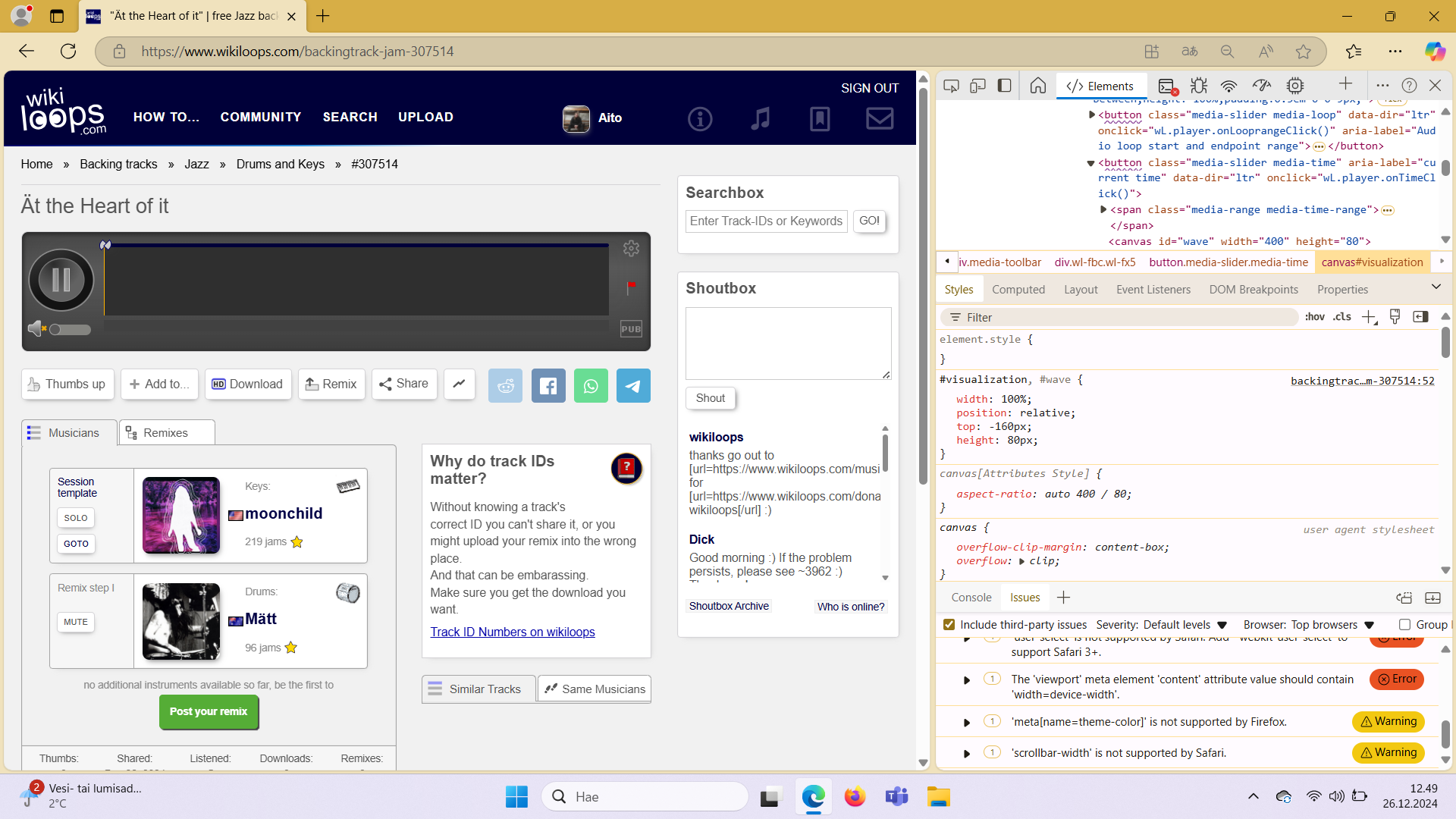
Task: Switch to Computed styles tab
Action: (1018, 290)
